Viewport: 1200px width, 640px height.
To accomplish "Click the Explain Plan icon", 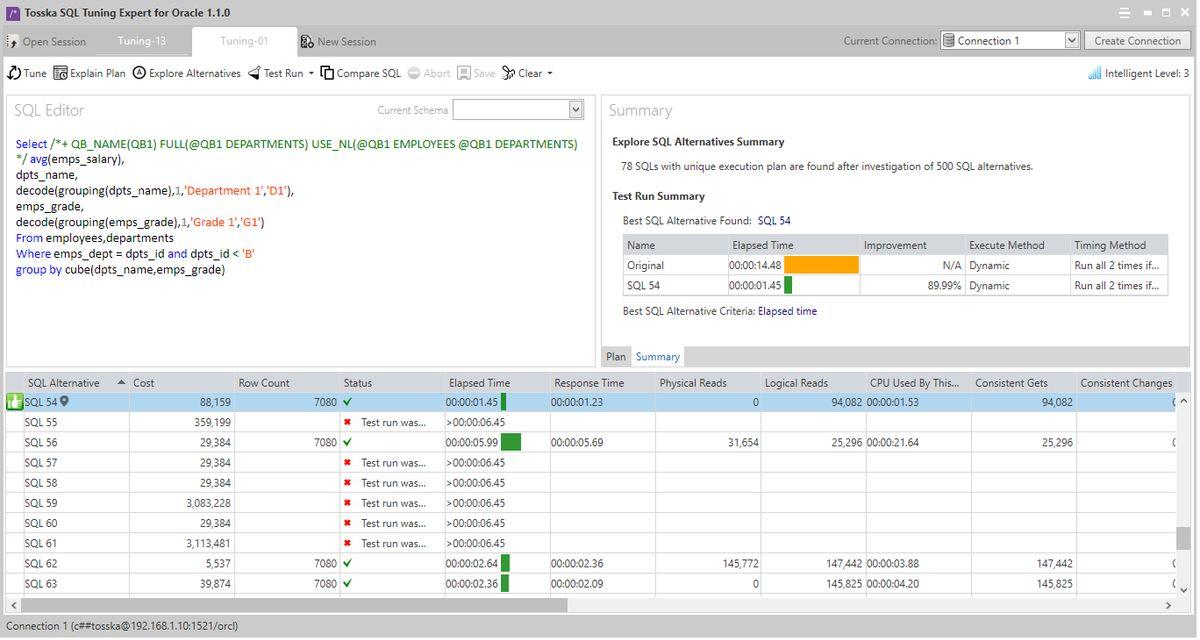I will click(60, 73).
